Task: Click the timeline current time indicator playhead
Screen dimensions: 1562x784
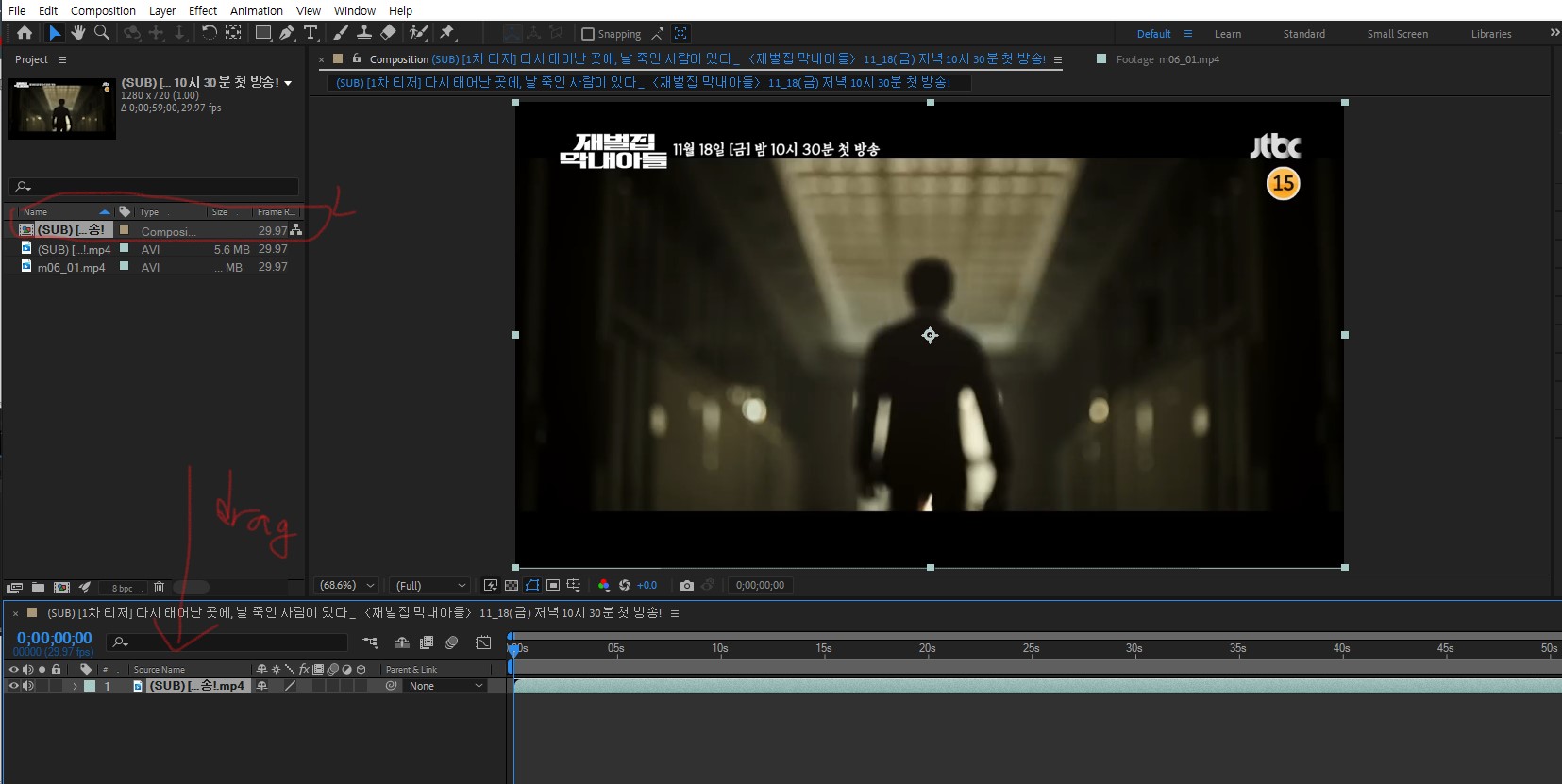Action: (512, 649)
